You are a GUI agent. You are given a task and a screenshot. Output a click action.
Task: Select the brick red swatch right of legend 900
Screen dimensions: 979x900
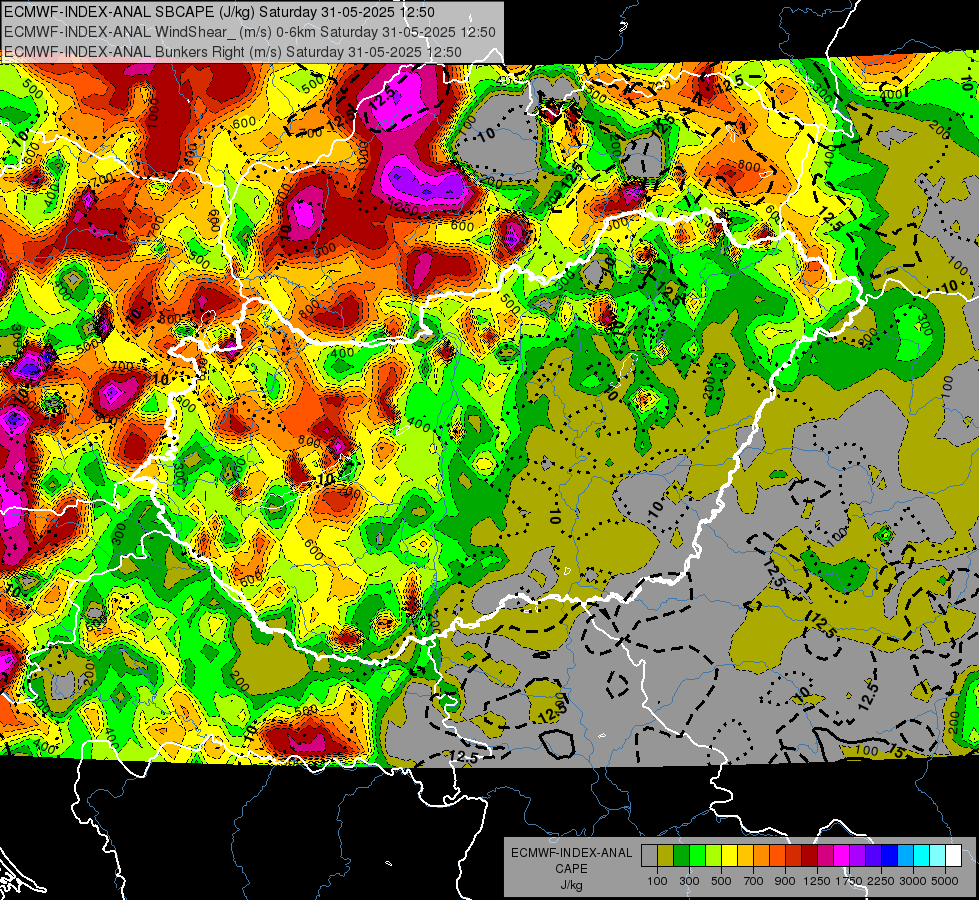(x=794, y=855)
